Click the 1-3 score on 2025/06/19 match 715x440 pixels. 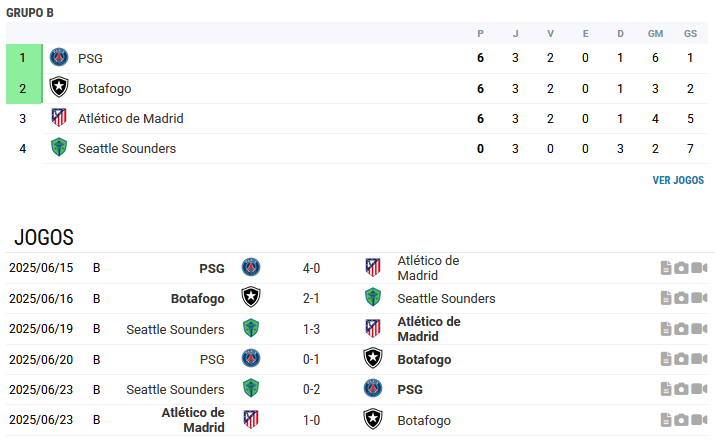point(311,329)
